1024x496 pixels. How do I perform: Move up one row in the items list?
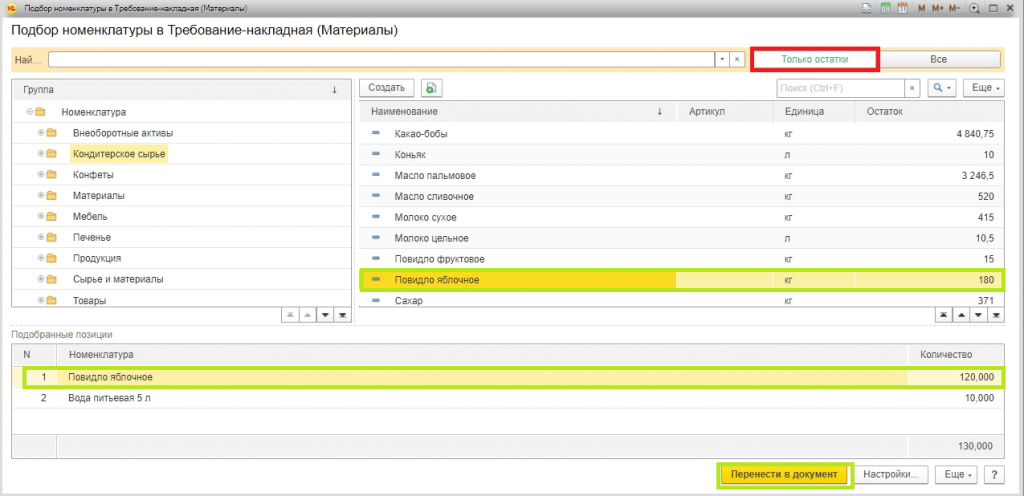click(x=961, y=315)
